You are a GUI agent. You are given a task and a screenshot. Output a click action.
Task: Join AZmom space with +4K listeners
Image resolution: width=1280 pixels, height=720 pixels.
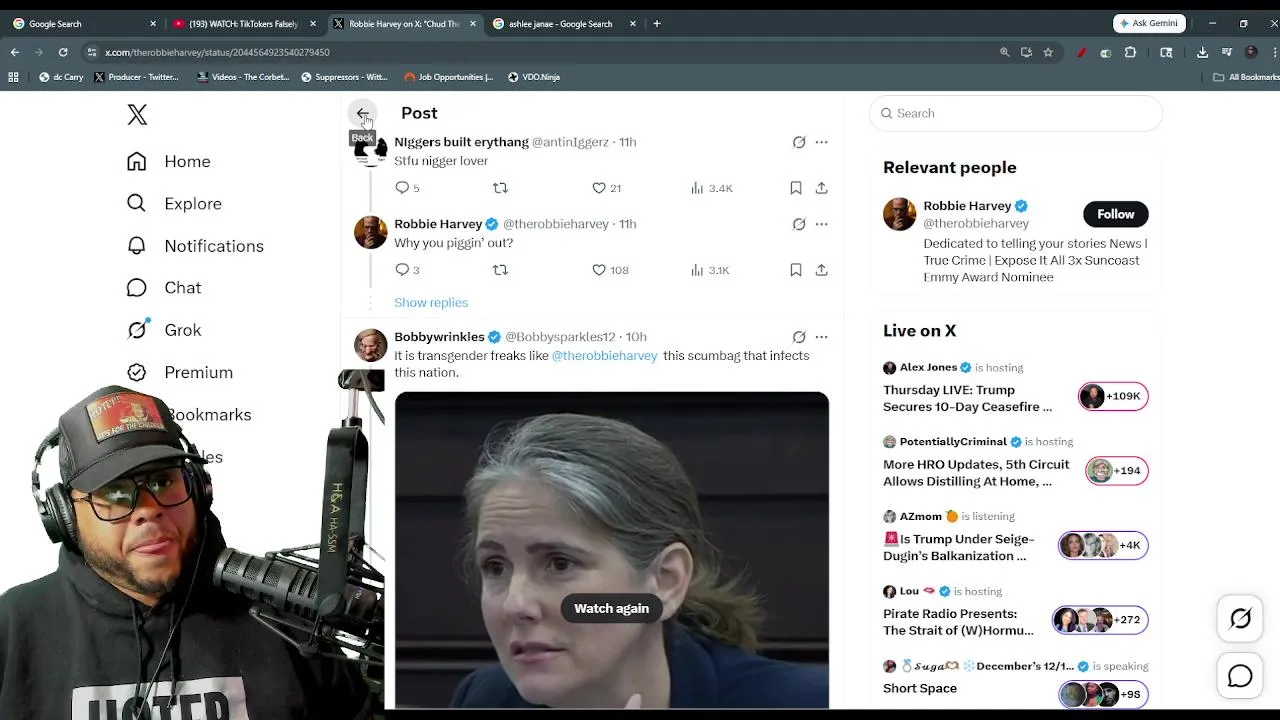pos(1103,545)
